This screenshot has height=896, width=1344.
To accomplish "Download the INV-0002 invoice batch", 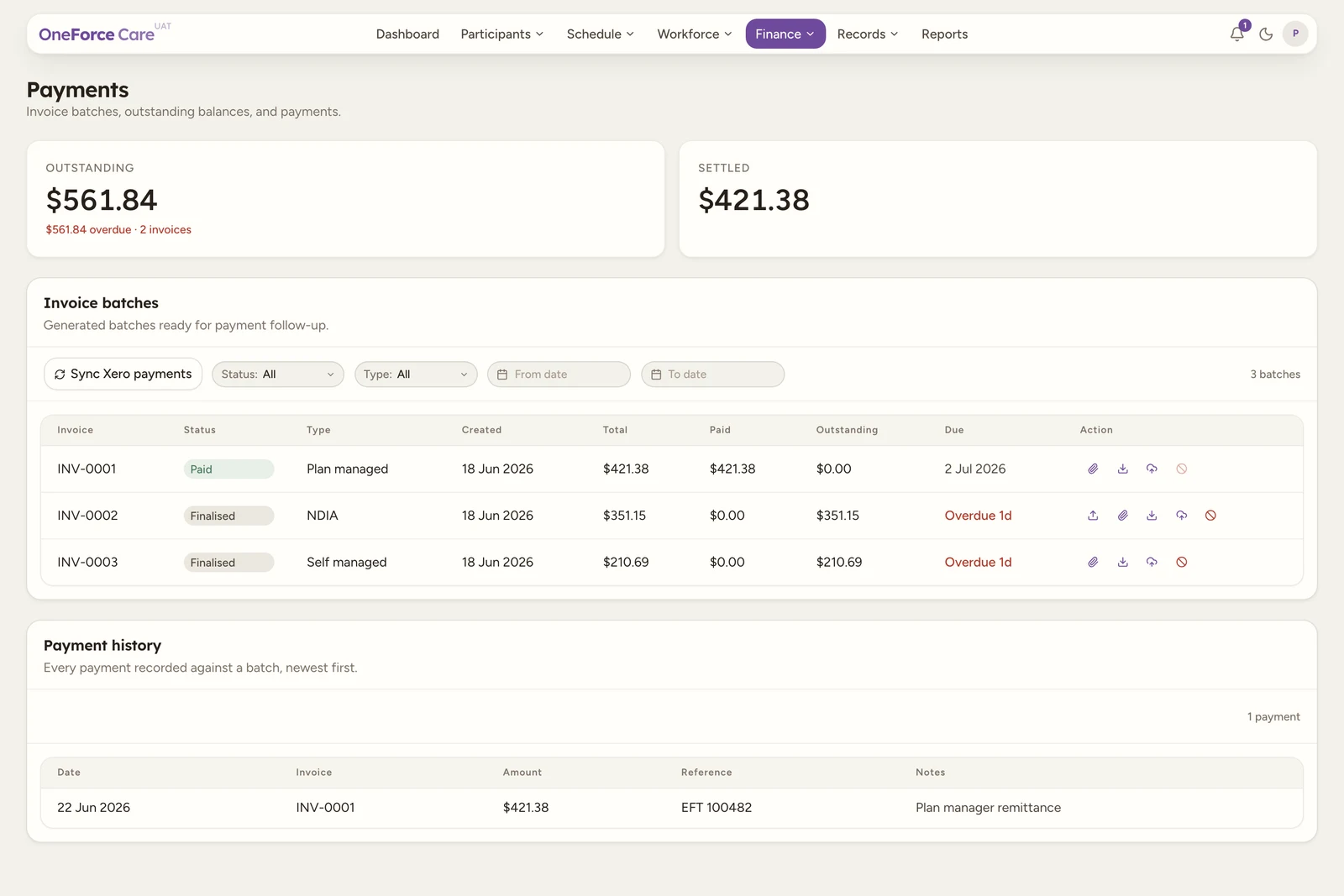I will [1152, 516].
